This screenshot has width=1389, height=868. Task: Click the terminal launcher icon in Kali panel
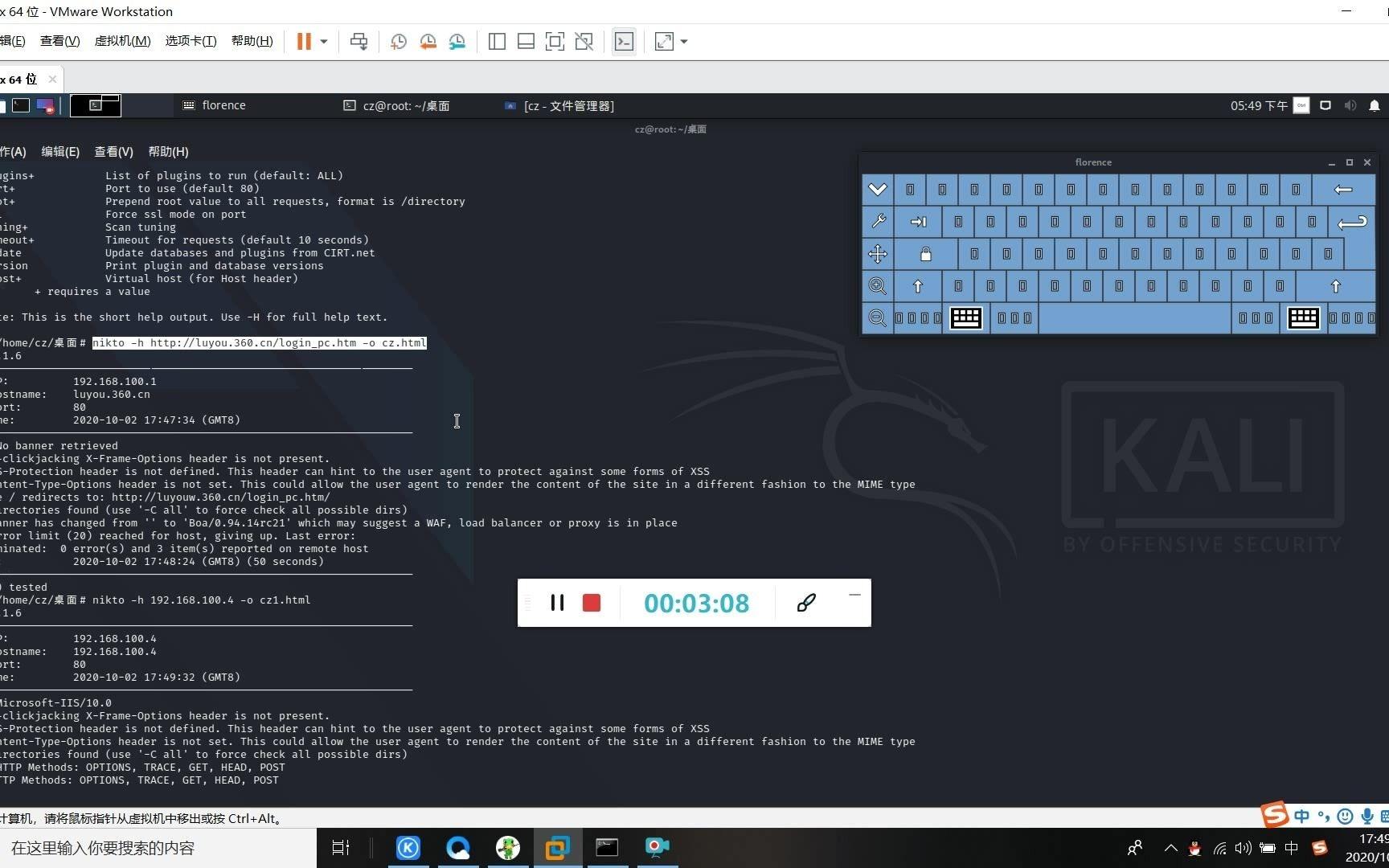click(x=21, y=105)
